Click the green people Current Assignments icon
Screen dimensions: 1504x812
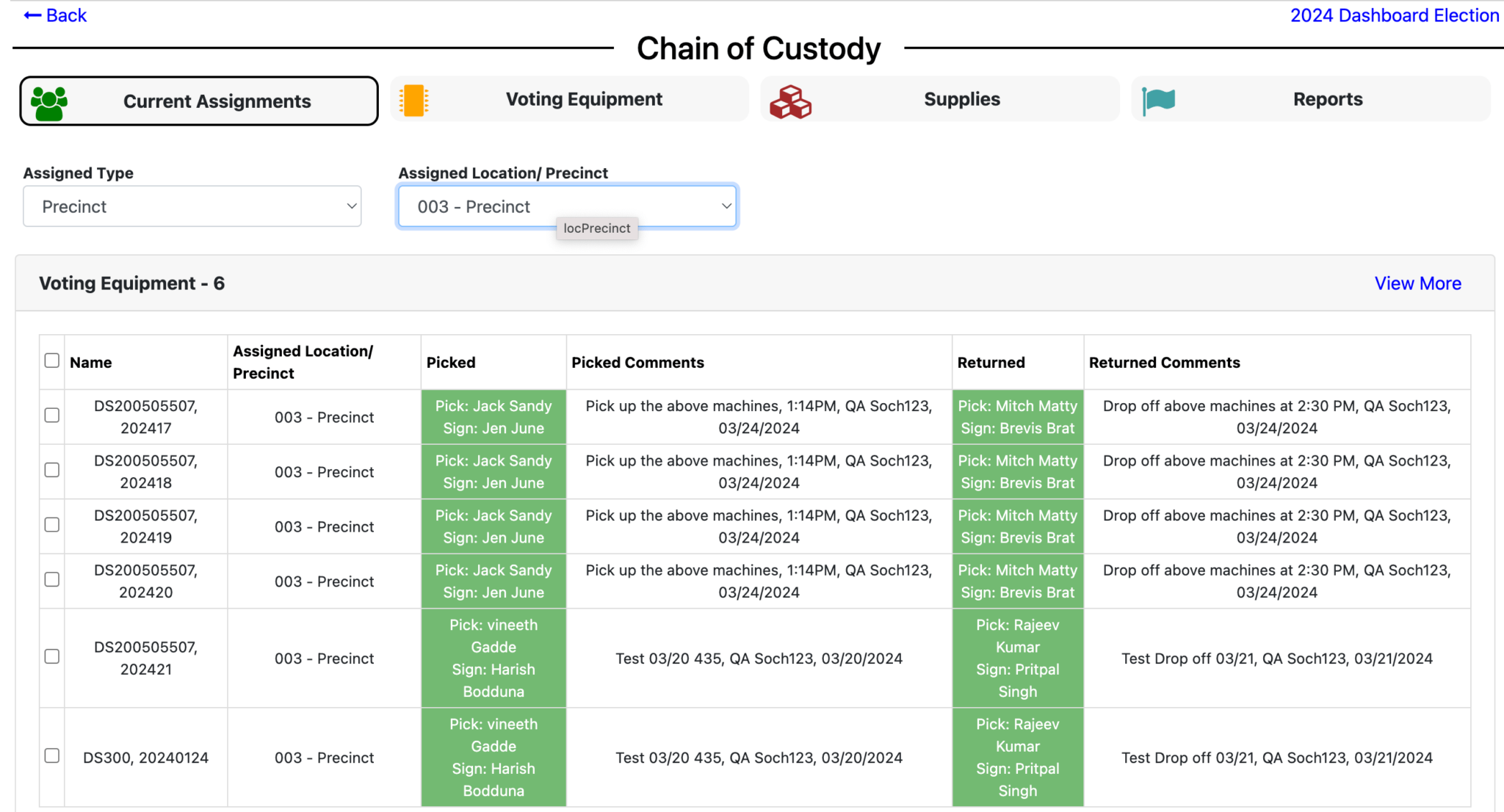click(x=49, y=102)
